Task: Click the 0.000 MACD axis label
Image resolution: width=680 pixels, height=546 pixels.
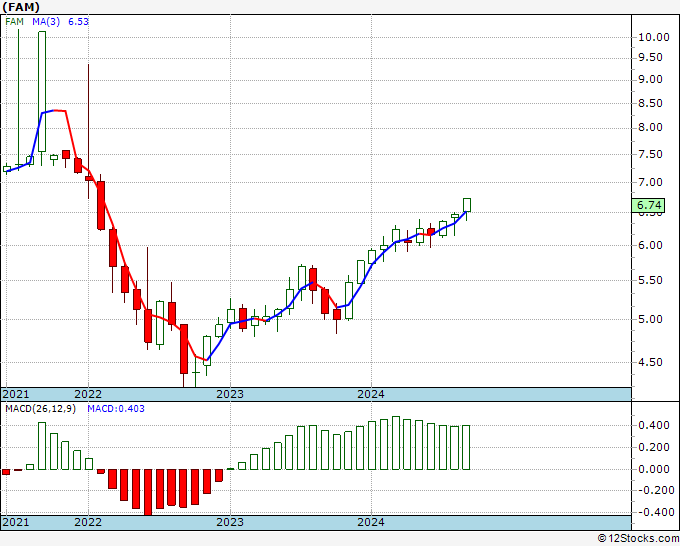Action: [654, 469]
